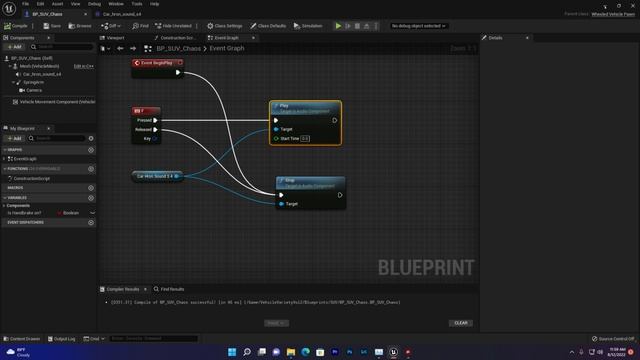The height and width of the screenshot is (360, 640).
Task: Open the Asset menu
Action: coord(58,4)
